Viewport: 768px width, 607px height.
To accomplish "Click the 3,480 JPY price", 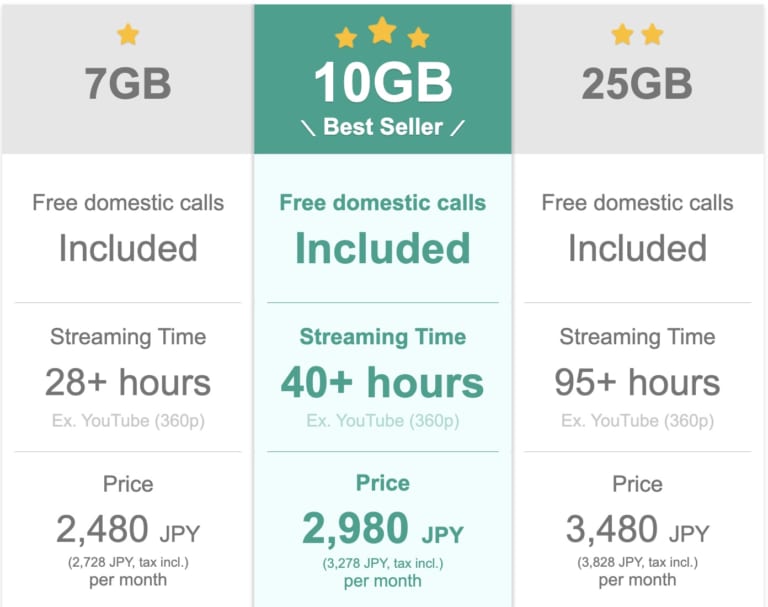I will point(637,528).
